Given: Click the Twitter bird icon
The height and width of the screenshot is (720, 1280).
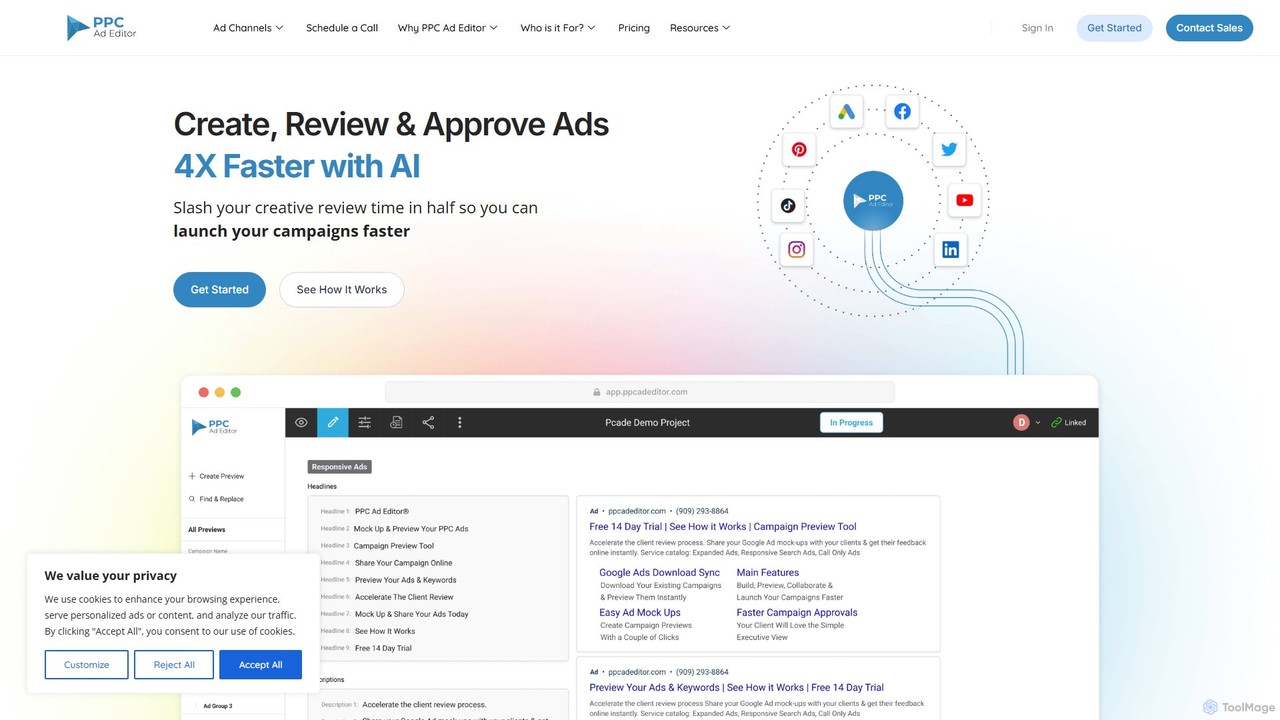Looking at the screenshot, I should [949, 149].
